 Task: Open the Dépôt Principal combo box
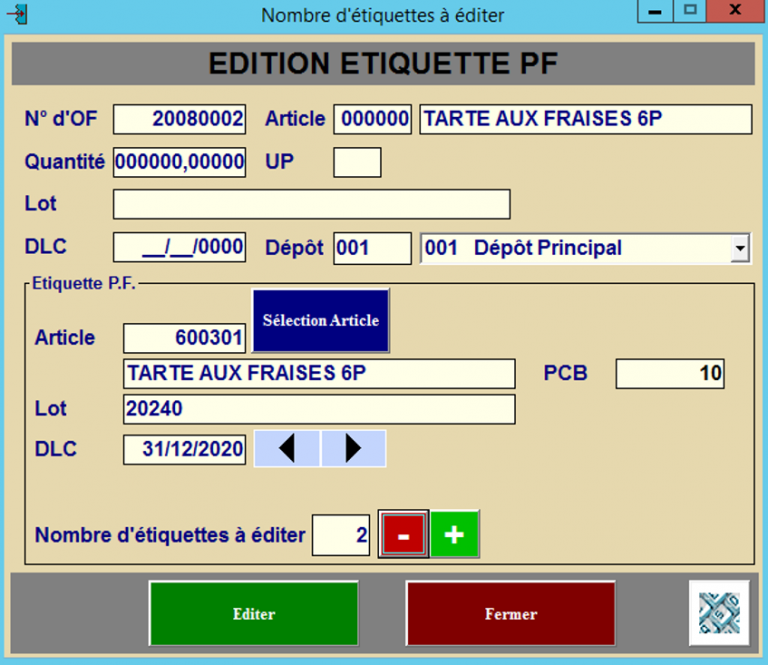575,248
